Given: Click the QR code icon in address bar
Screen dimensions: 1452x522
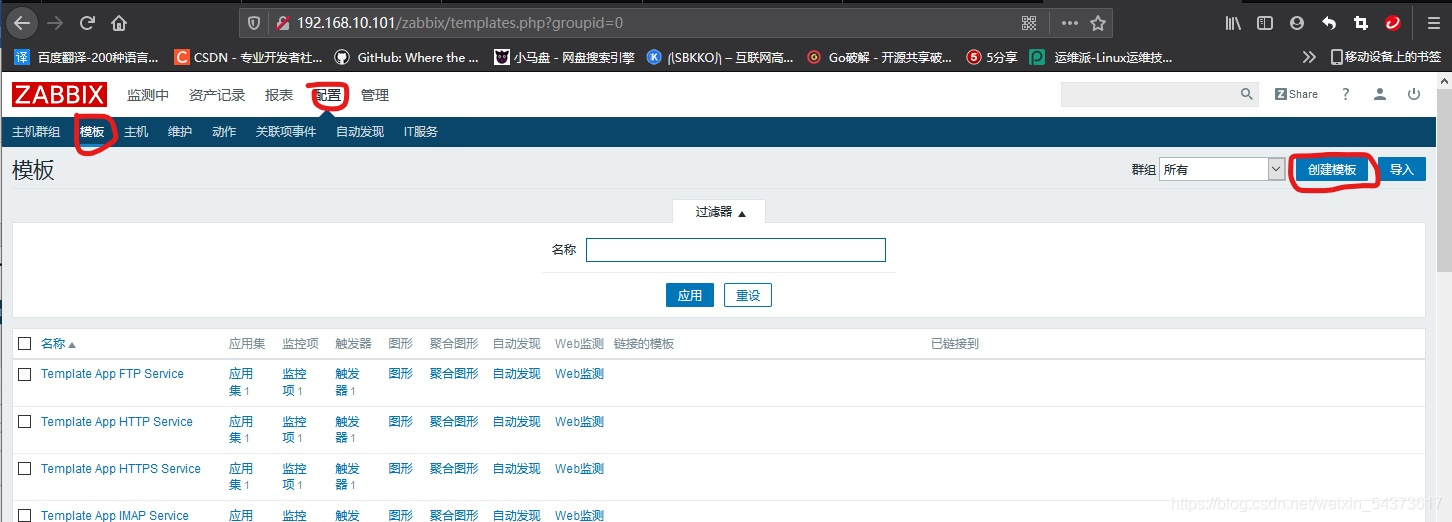Looking at the screenshot, I should click(x=1029, y=22).
